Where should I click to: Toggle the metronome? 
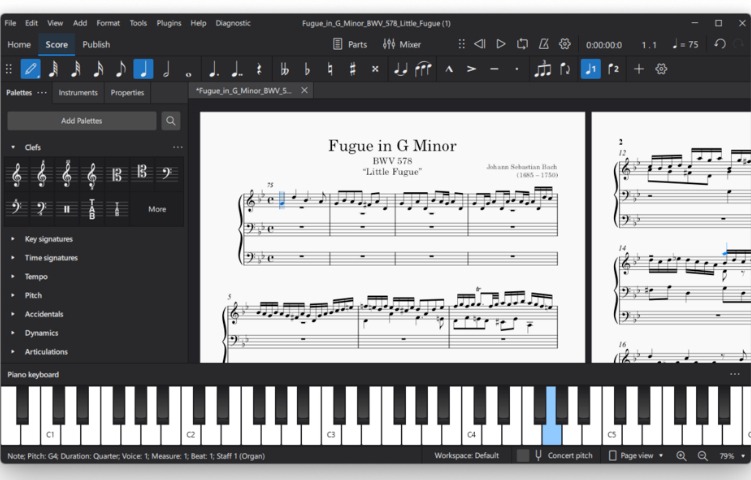pos(544,44)
